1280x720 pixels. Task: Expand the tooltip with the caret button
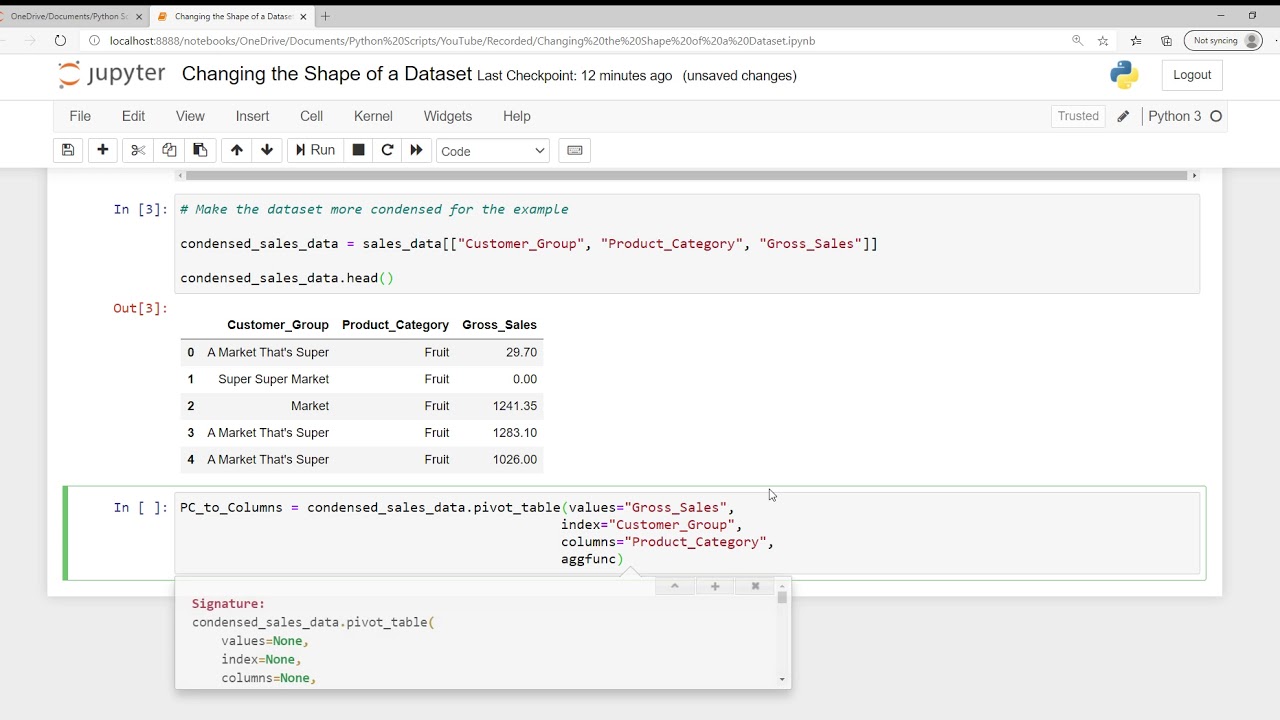click(x=675, y=586)
